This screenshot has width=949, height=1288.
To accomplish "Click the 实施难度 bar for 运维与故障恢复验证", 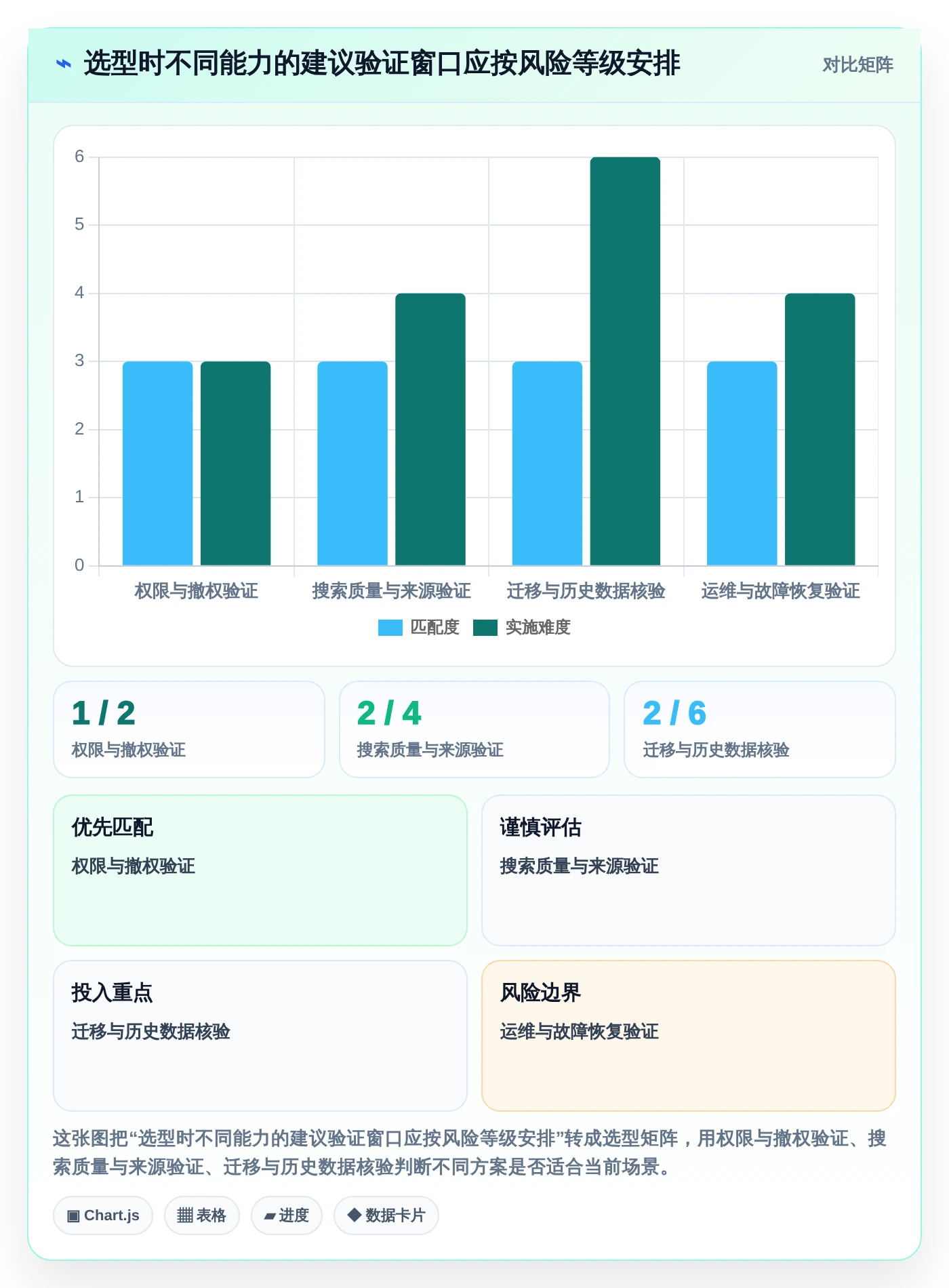I will click(820, 429).
